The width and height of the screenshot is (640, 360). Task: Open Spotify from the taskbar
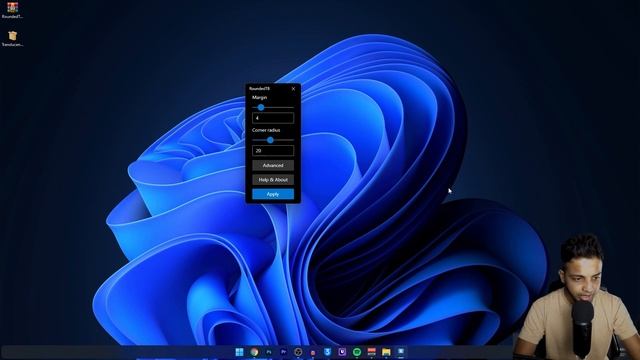coord(357,352)
